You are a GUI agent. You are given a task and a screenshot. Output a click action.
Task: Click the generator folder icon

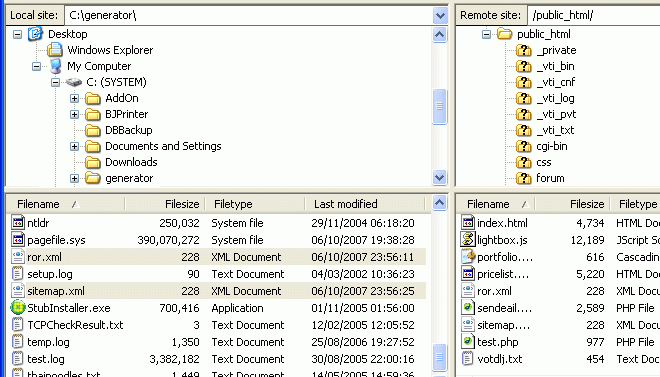point(93,178)
